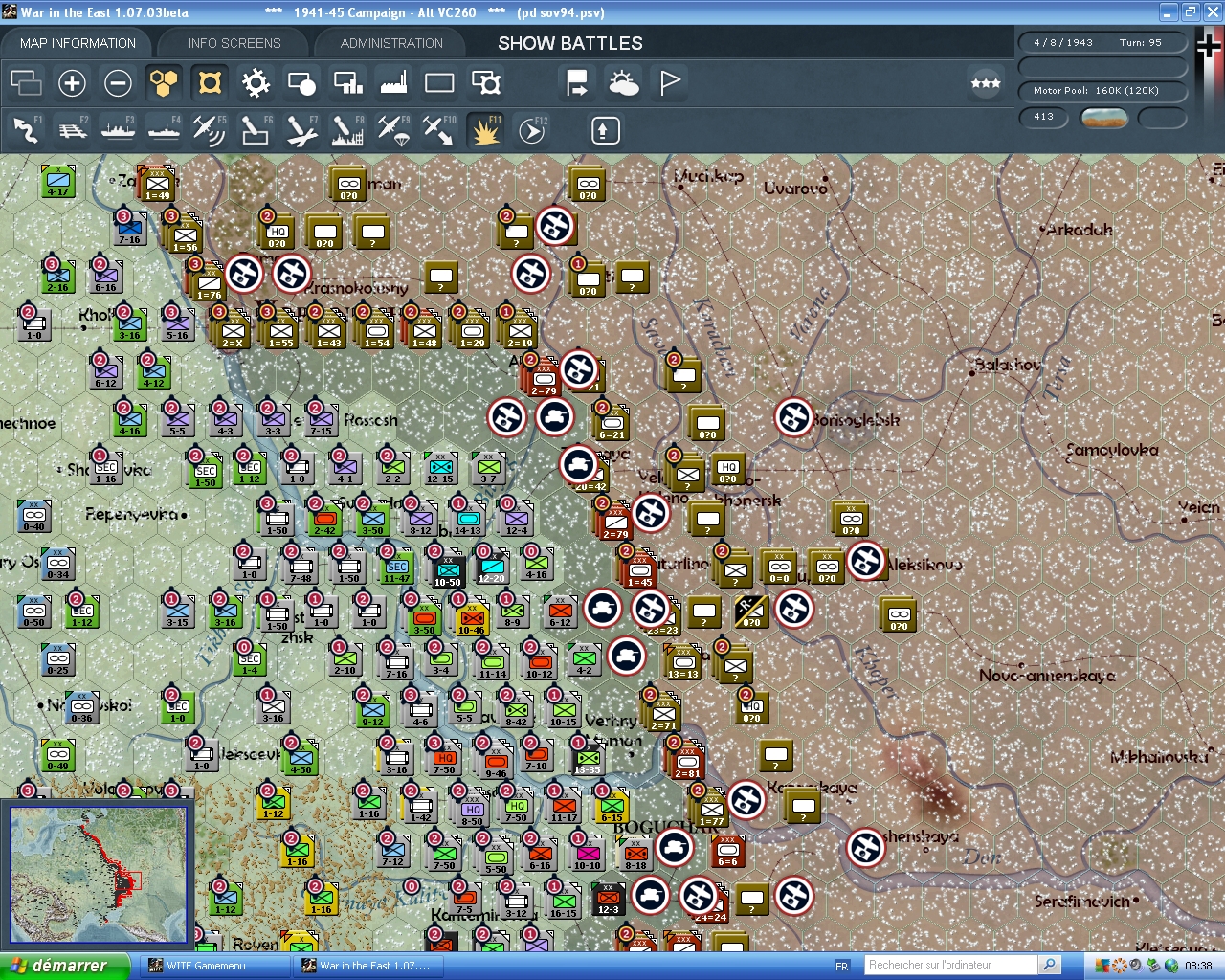This screenshot has height=980, width=1225.
Task: Select the black unit labeled 12-3
Action: pyautogui.click(x=609, y=898)
